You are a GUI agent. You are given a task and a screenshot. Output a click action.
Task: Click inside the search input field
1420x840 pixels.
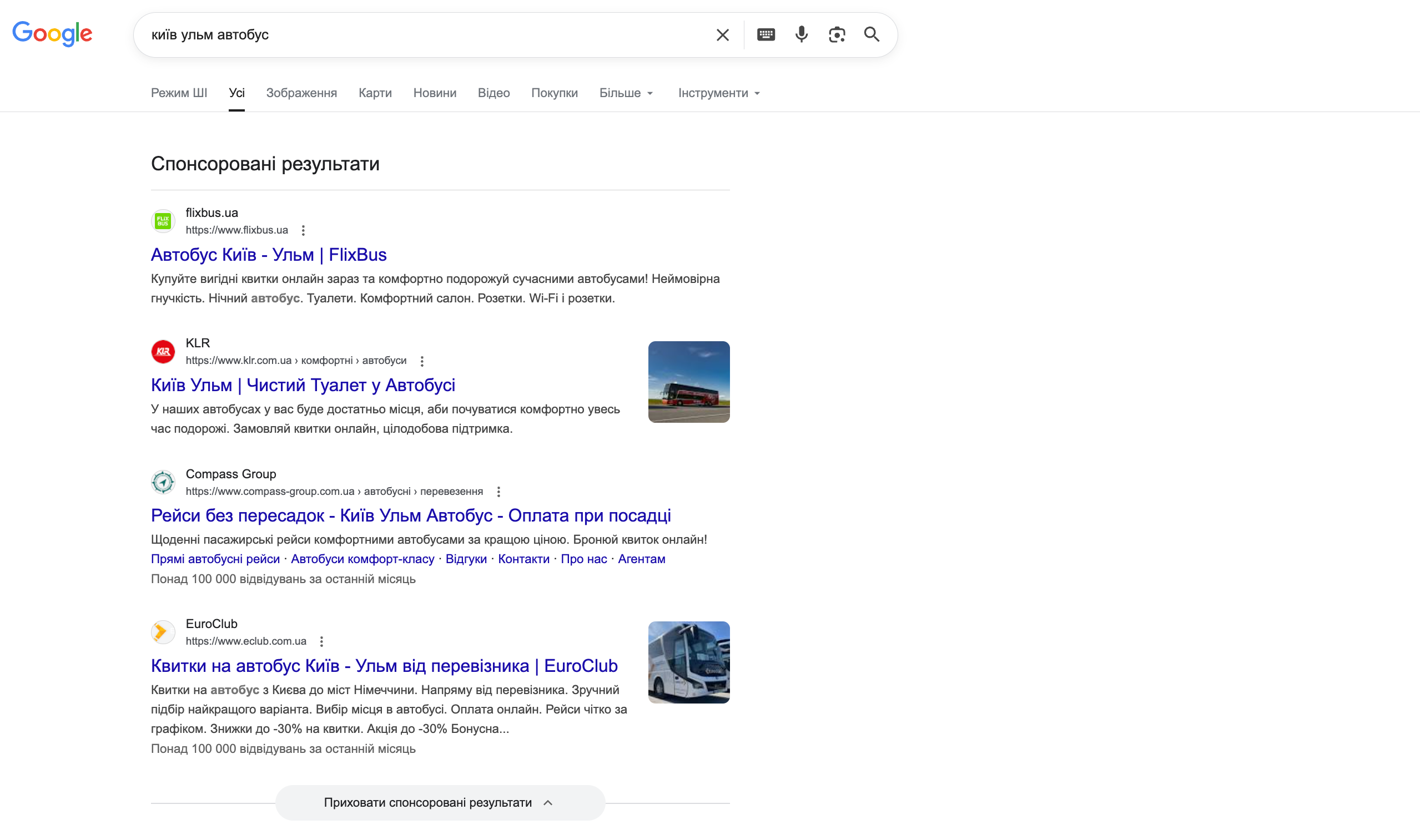[x=425, y=34]
